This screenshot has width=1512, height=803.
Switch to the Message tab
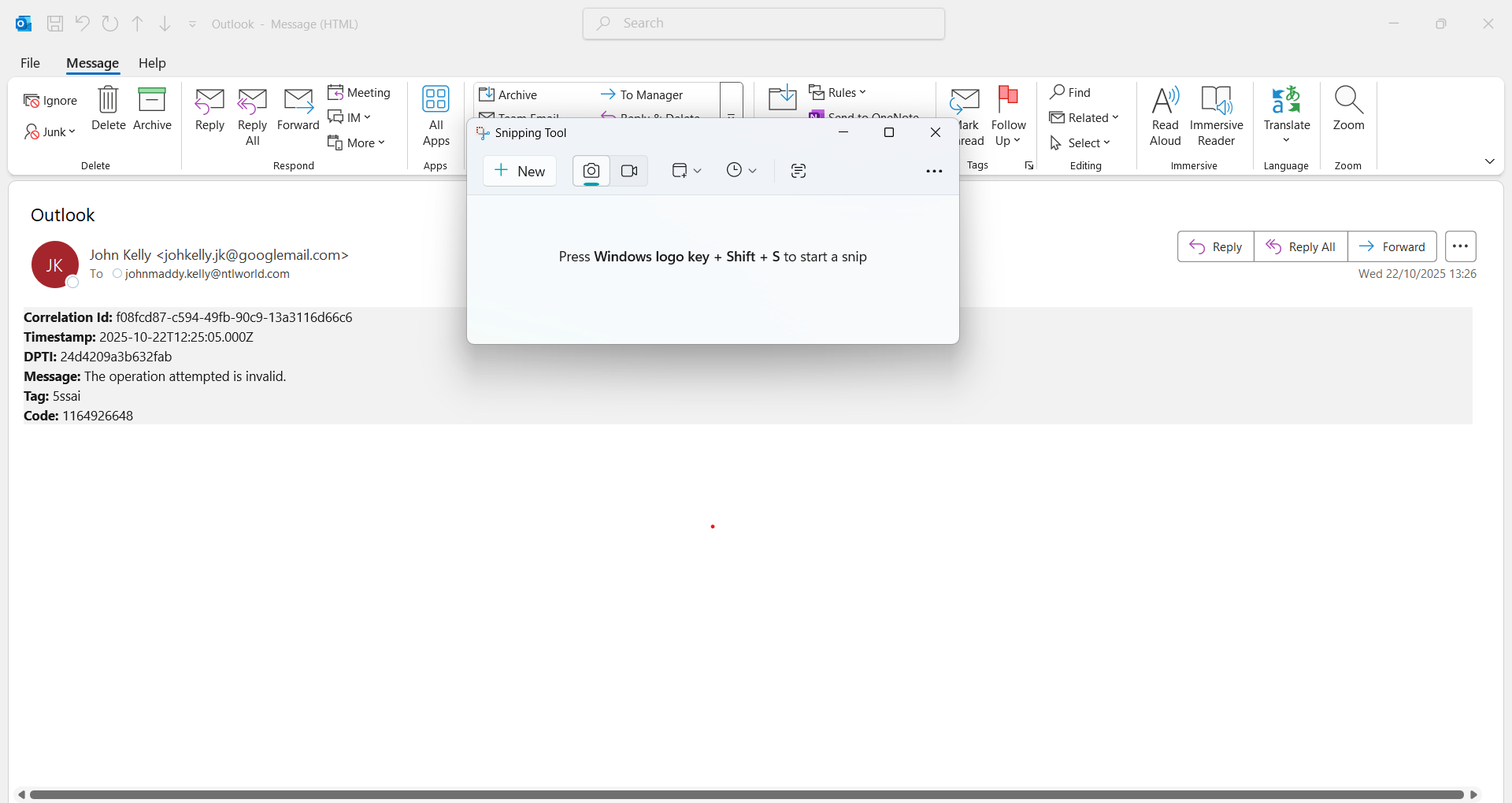[x=93, y=63]
